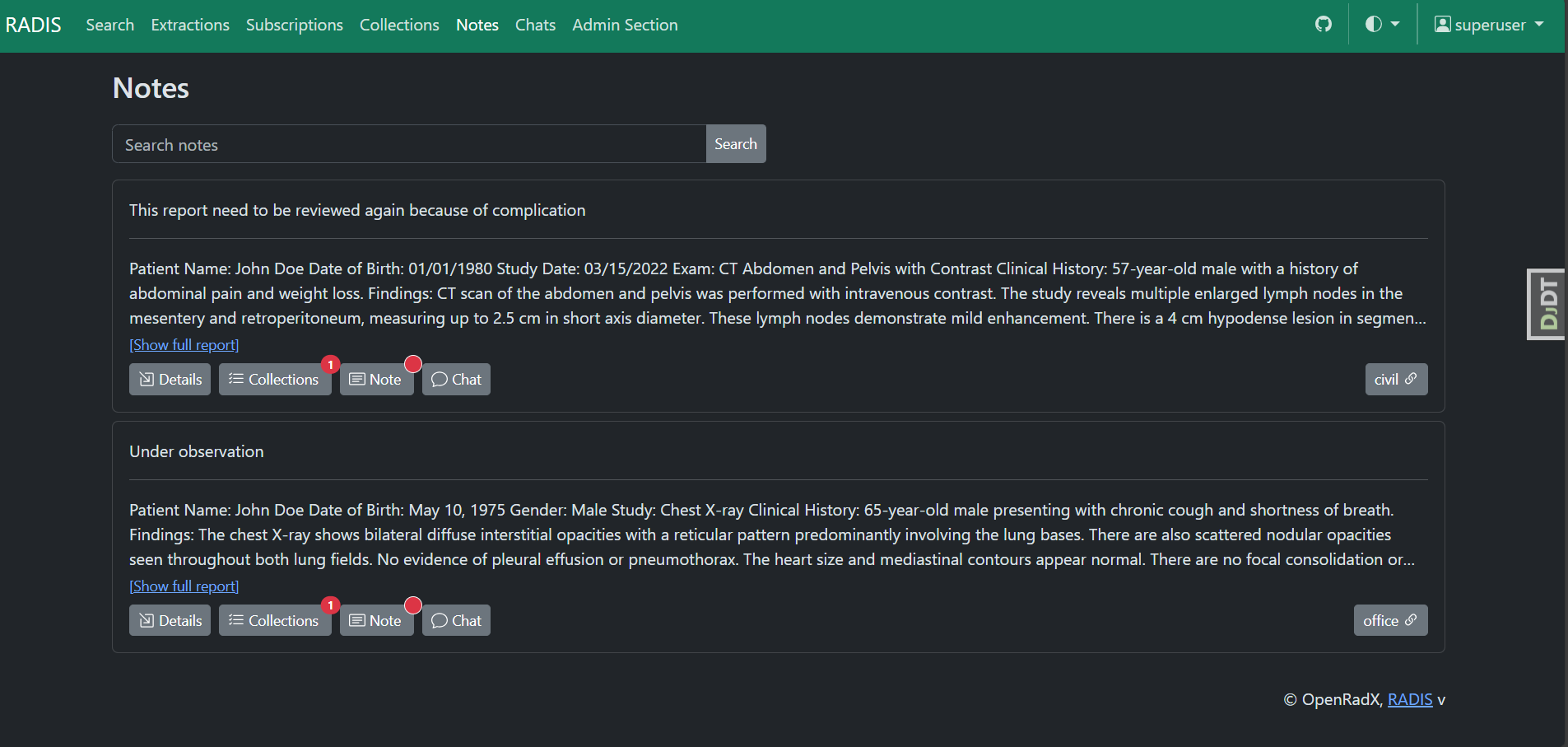Expand the superuser account dropdown
The width and height of the screenshot is (1568, 747).
pos(1488,24)
